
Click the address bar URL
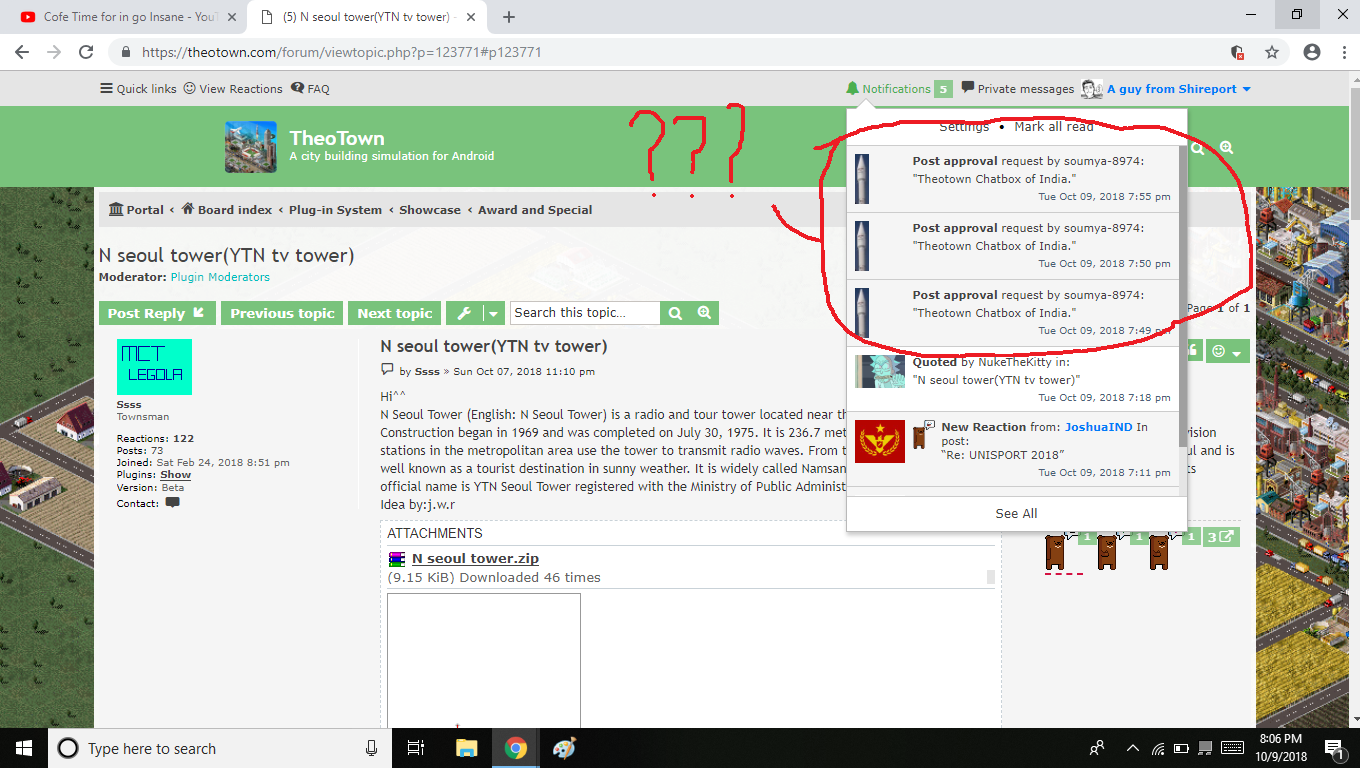(342, 52)
